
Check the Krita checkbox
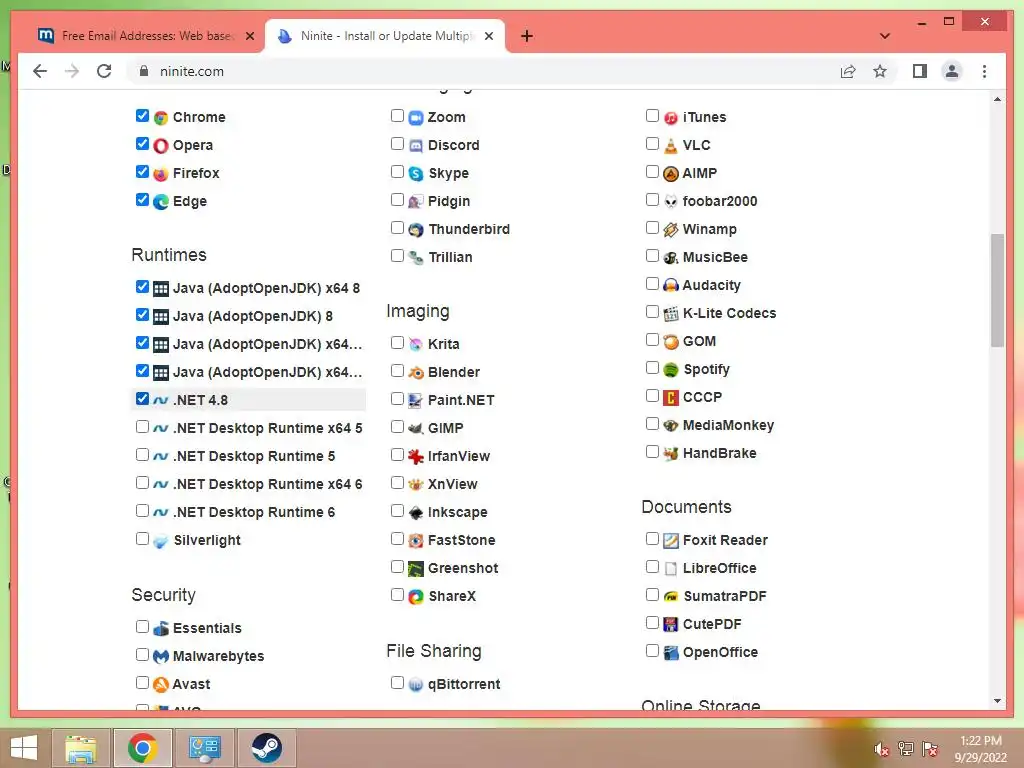397,342
